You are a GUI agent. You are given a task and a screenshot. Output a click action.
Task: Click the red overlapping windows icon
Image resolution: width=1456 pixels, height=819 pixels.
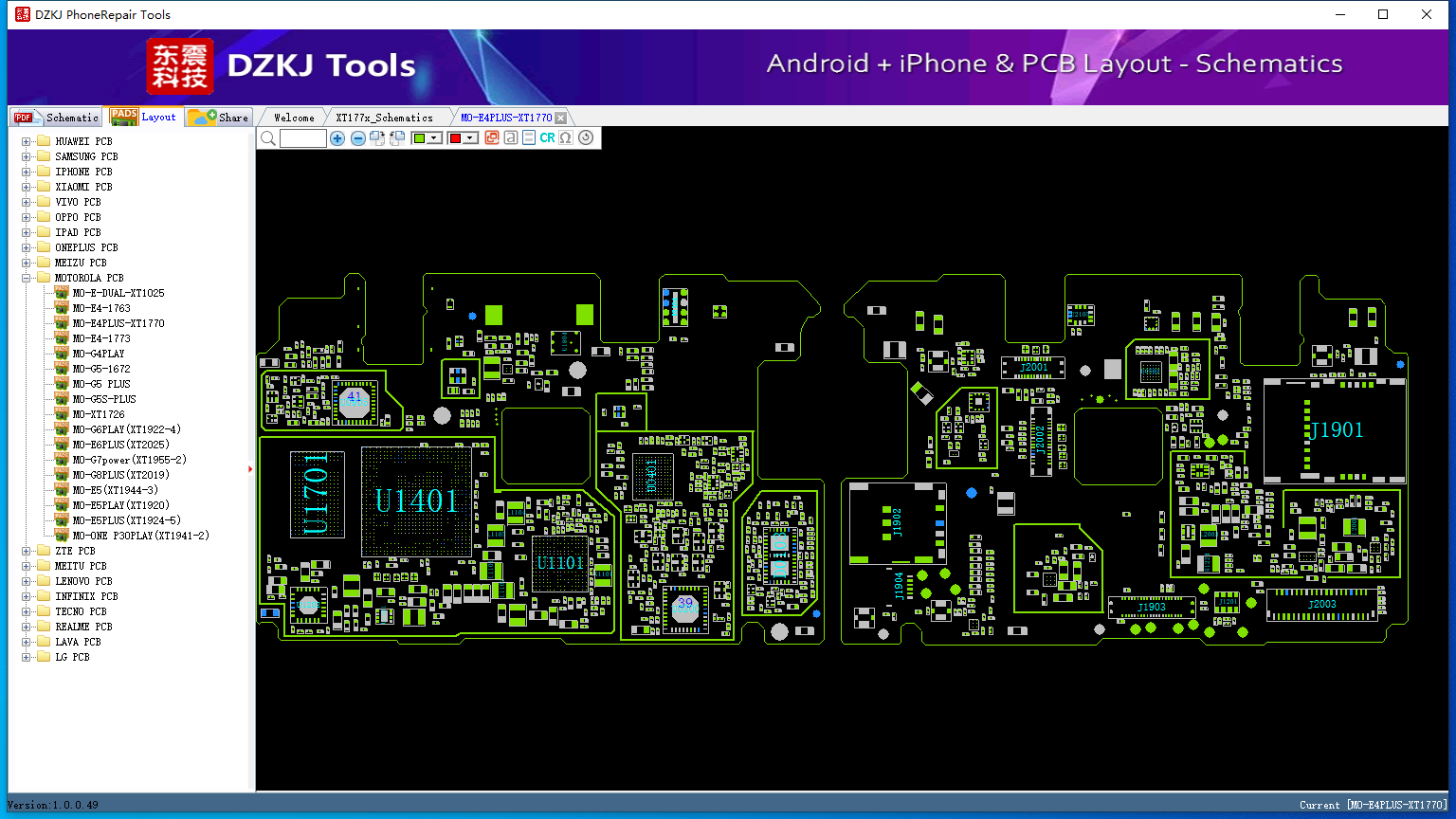492,138
